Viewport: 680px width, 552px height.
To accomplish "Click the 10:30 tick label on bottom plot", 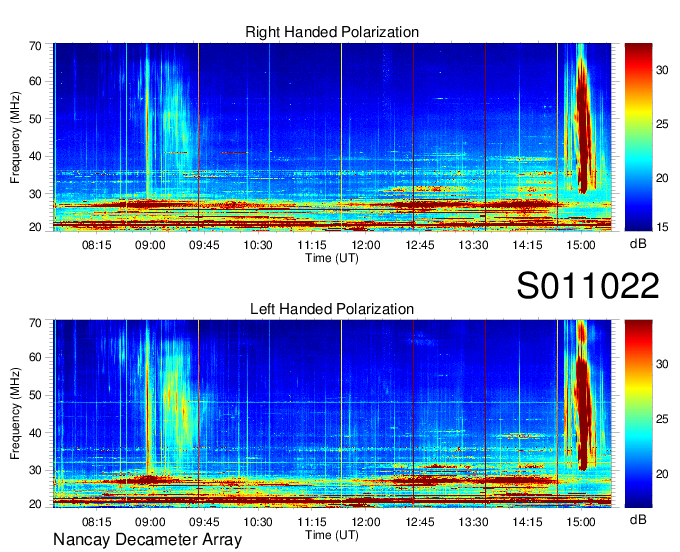I will click(x=258, y=522).
